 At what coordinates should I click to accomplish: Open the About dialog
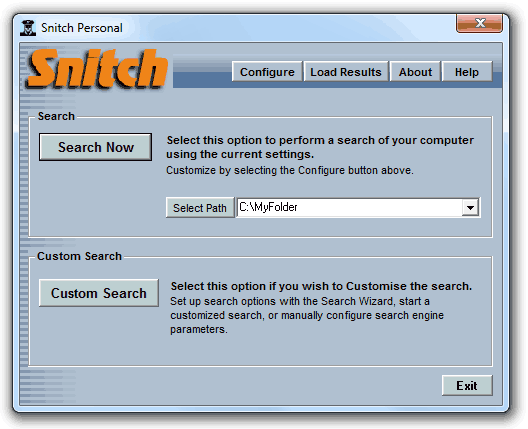pyautogui.click(x=415, y=71)
